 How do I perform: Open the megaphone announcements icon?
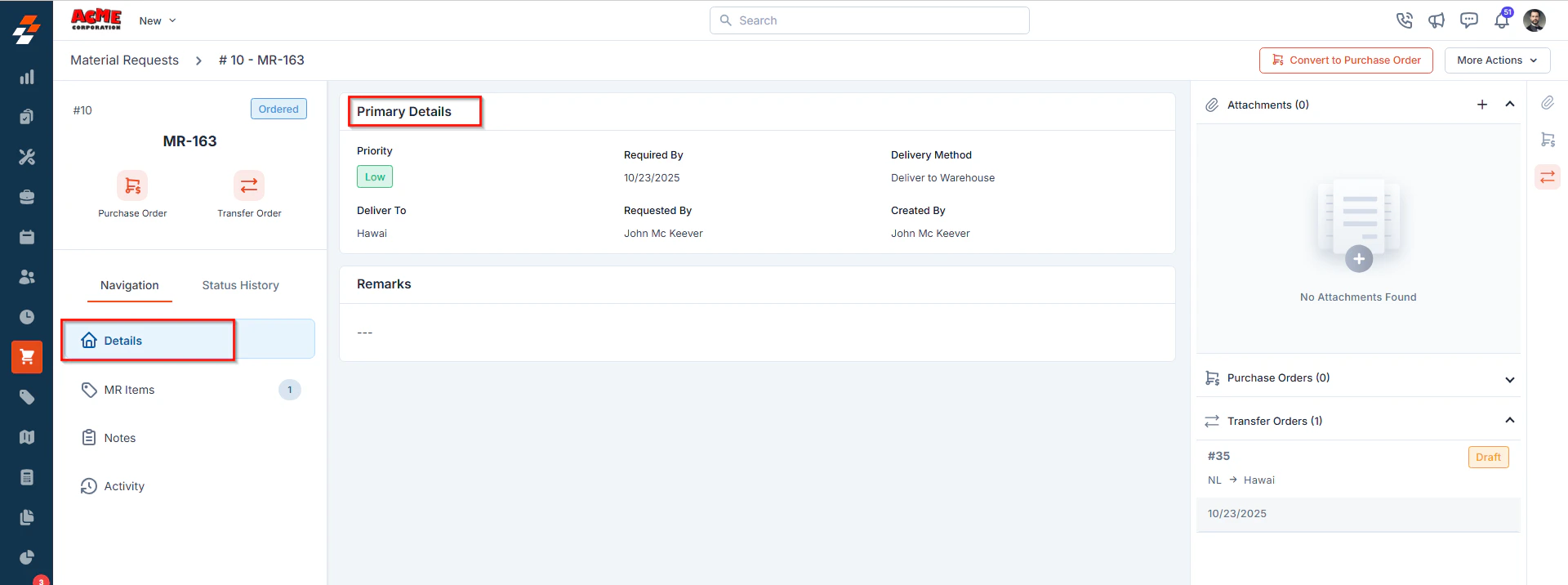(1437, 20)
